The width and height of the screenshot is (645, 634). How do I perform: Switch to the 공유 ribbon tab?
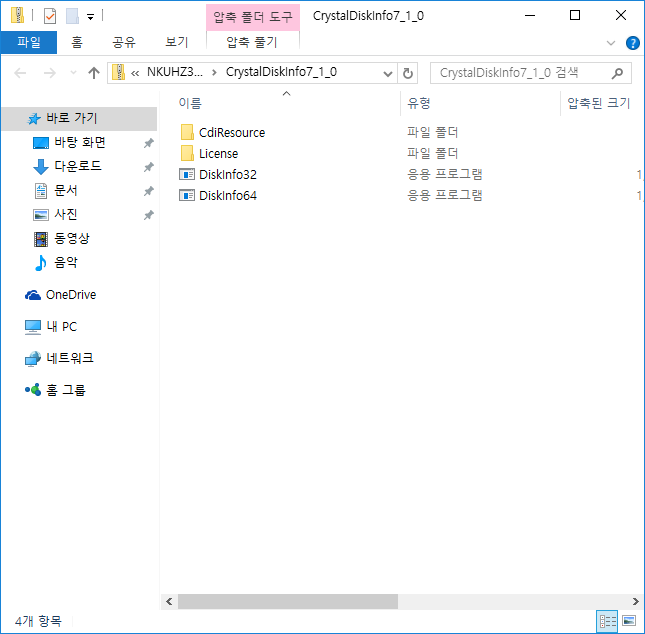[x=124, y=42]
